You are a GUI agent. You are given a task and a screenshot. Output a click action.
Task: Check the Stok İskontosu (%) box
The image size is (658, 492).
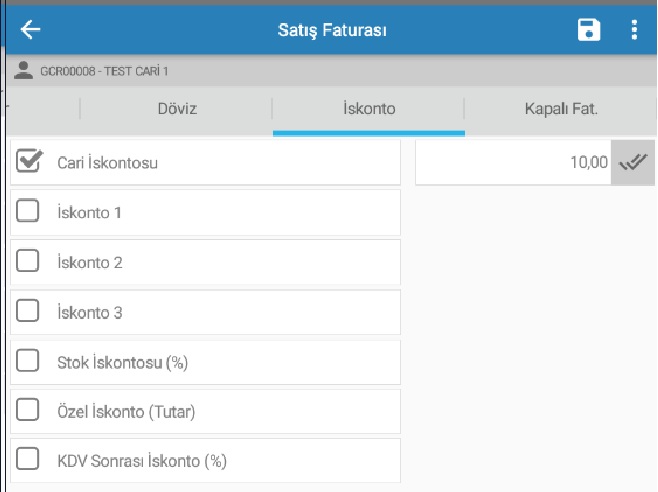pos(28,361)
